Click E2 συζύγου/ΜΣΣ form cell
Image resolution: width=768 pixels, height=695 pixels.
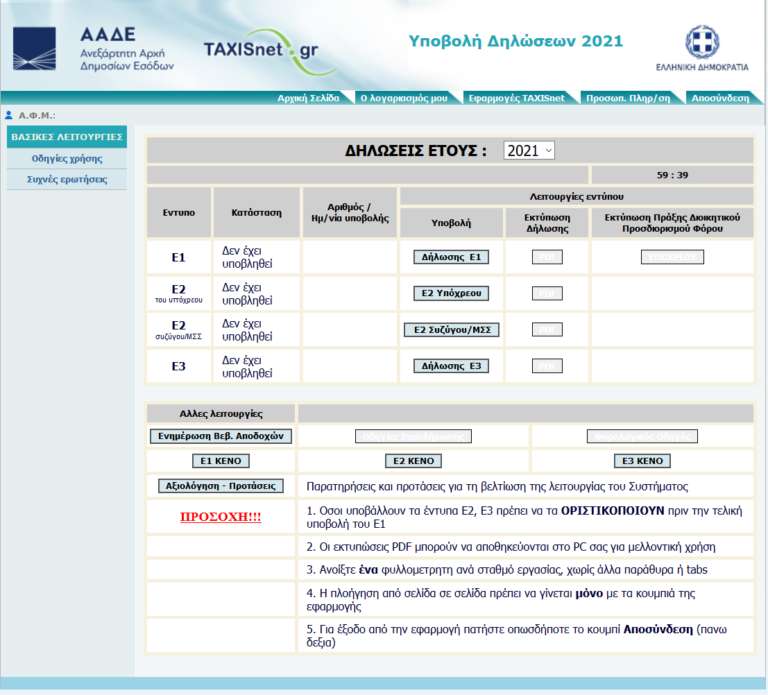[179, 330]
